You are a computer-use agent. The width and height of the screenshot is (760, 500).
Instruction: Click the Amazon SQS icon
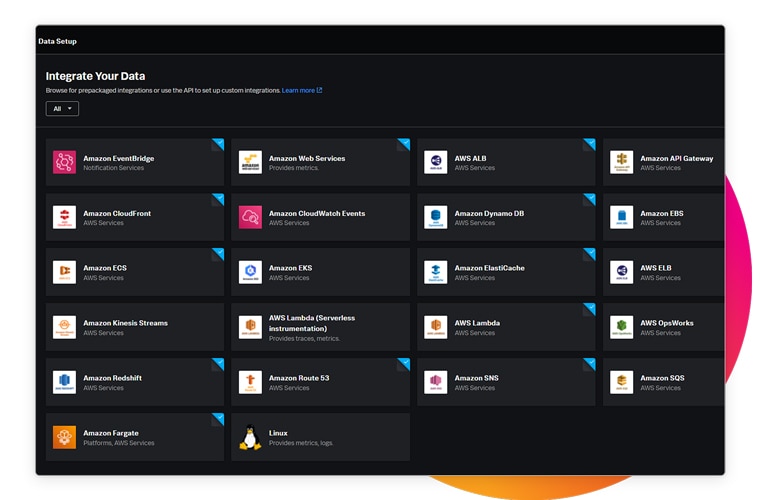click(x=621, y=382)
